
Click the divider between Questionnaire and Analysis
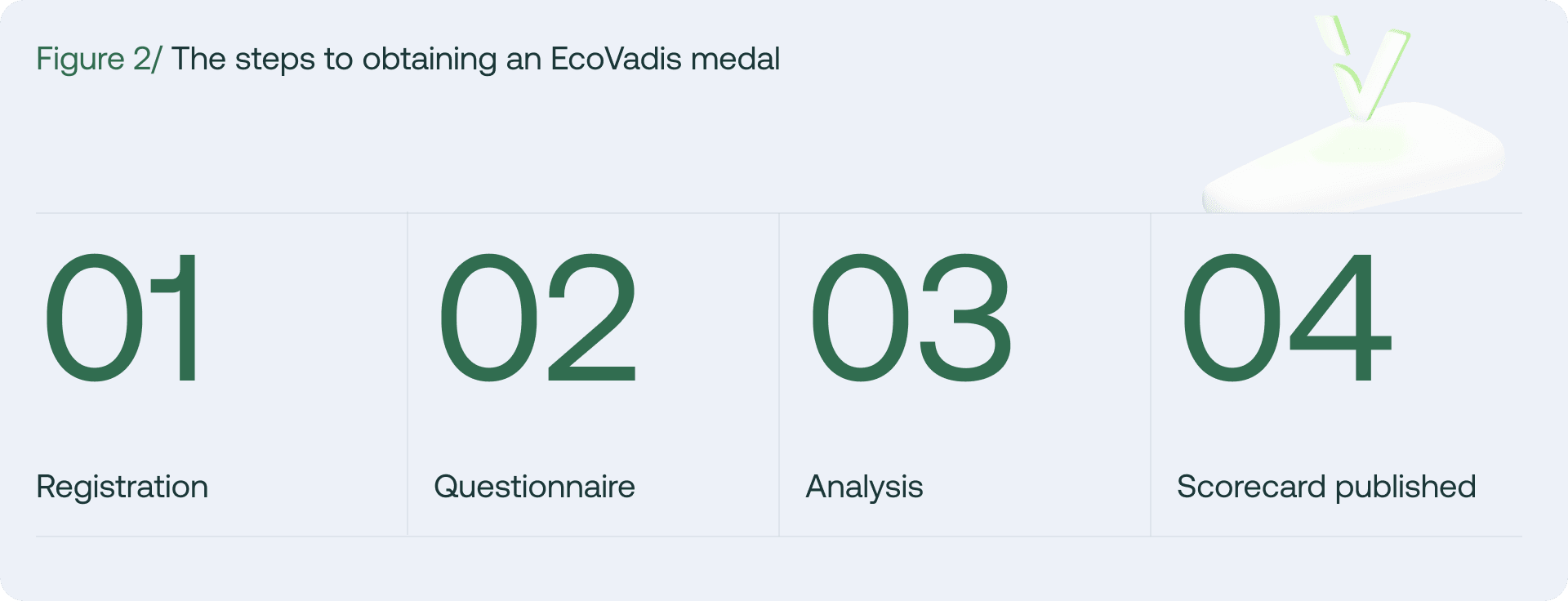(779, 374)
